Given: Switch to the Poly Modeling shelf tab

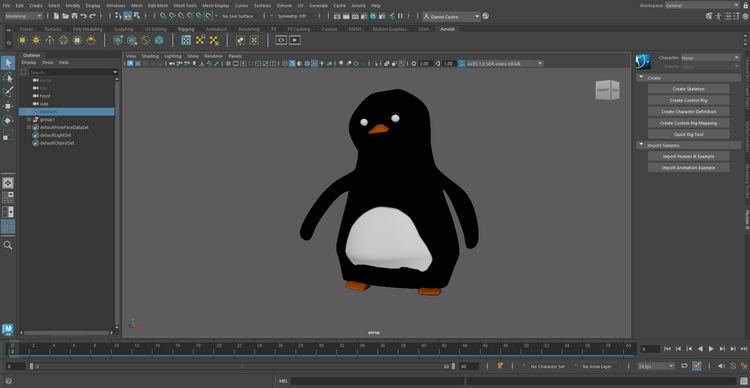Looking at the screenshot, I should coord(88,29).
